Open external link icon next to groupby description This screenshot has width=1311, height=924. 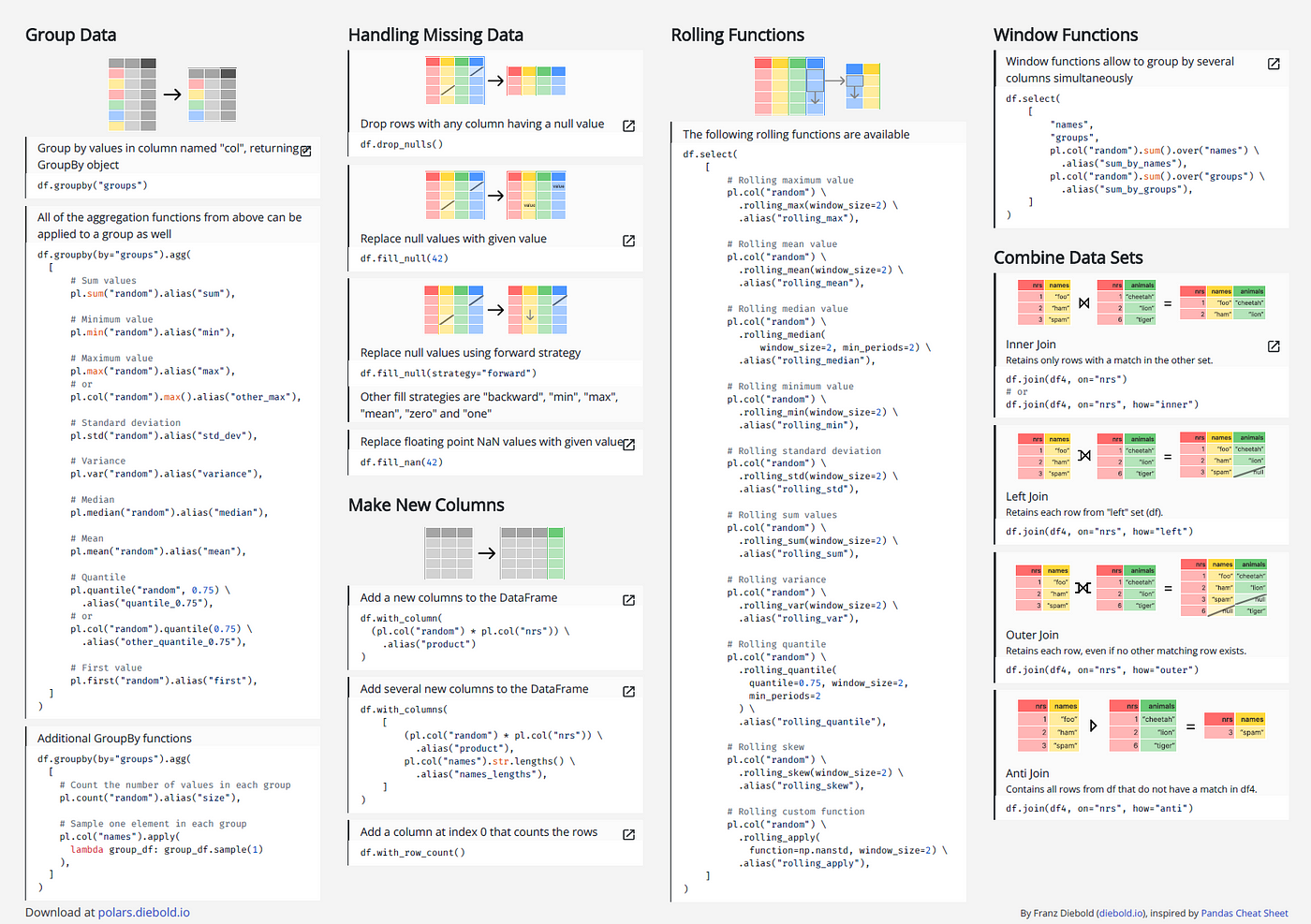pyautogui.click(x=305, y=150)
